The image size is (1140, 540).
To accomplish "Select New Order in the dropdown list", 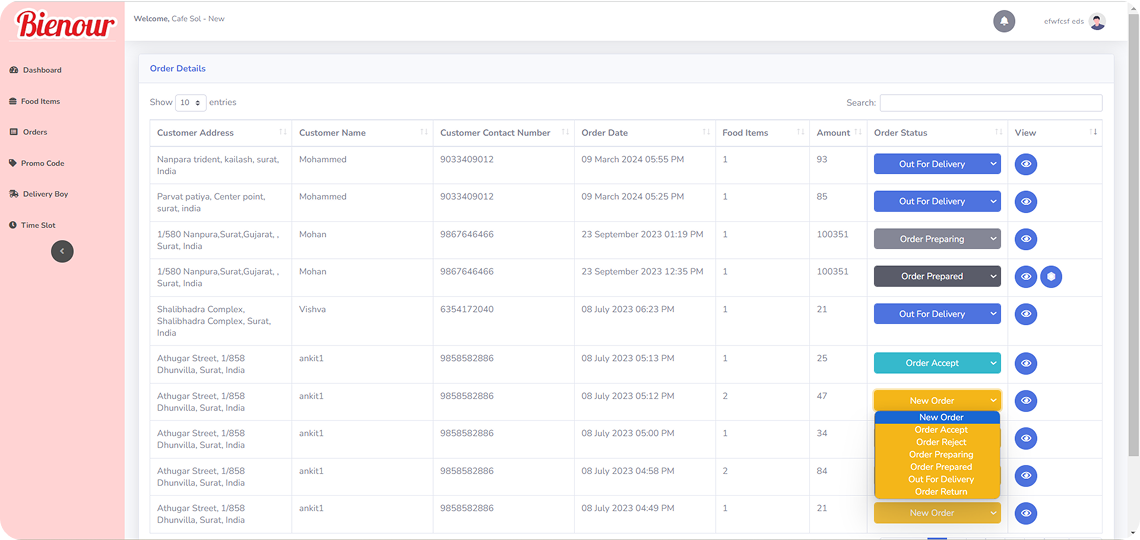I will pos(937,417).
